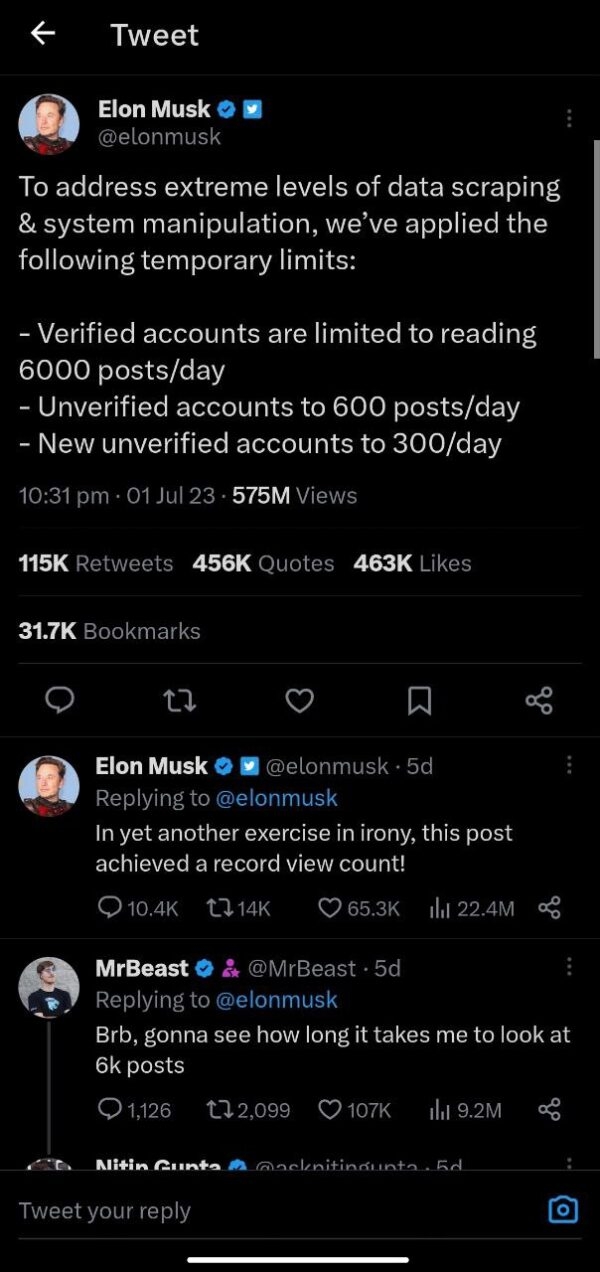The width and height of the screenshot is (600, 1272).
Task: Click the scrollbar on the right edge
Action: [596, 250]
